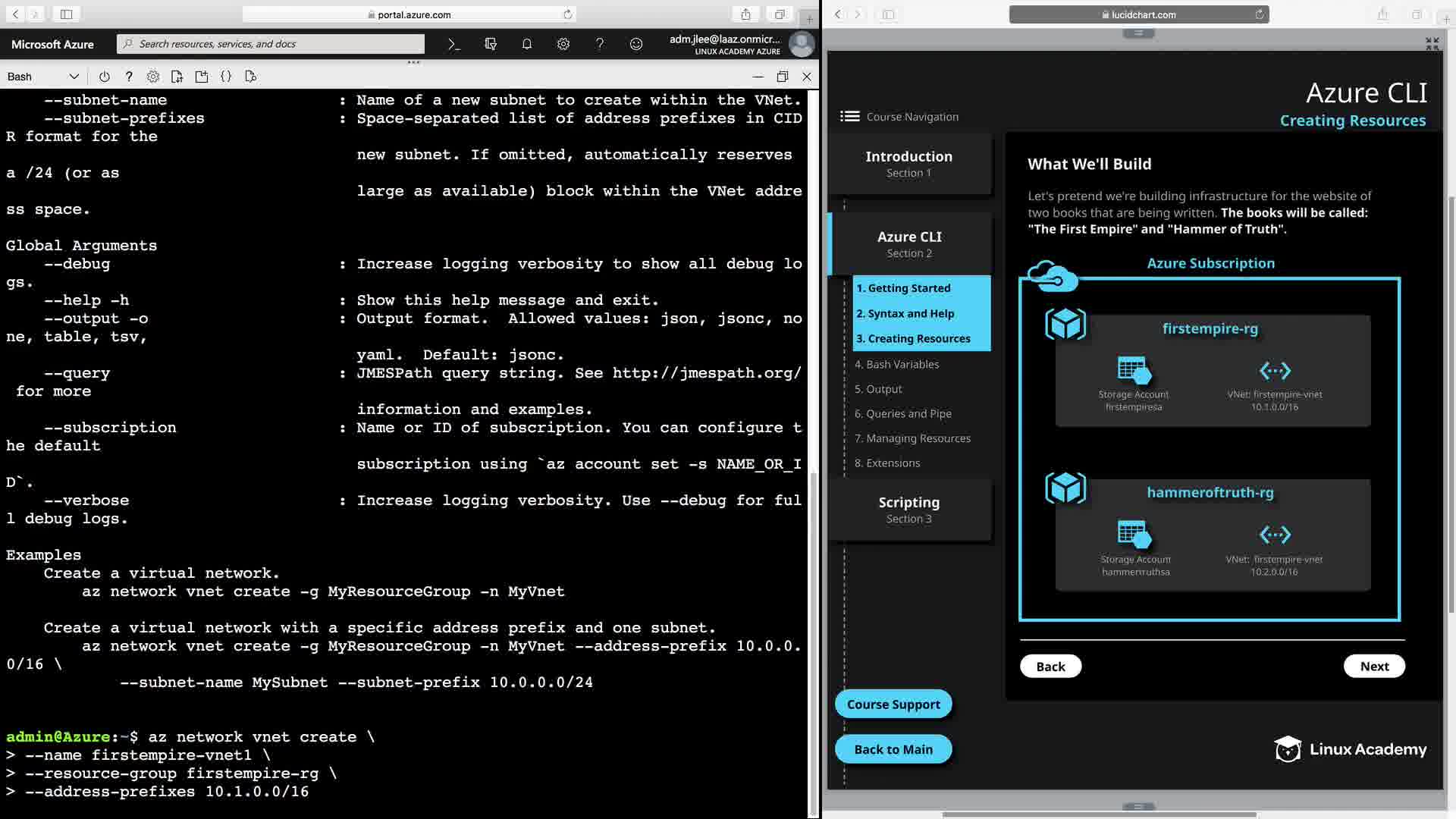1456x819 pixels.
Task: Open Azure portal settings gear
Action: (563, 44)
